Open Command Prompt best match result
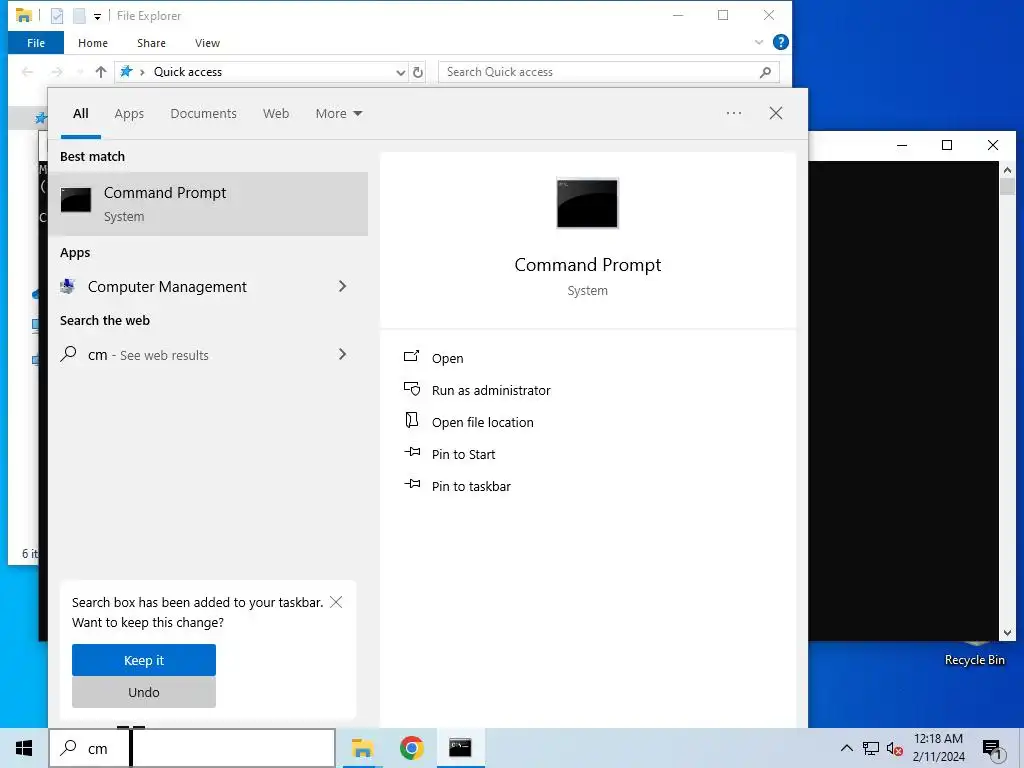Viewport: 1024px width, 768px height. pos(208,203)
